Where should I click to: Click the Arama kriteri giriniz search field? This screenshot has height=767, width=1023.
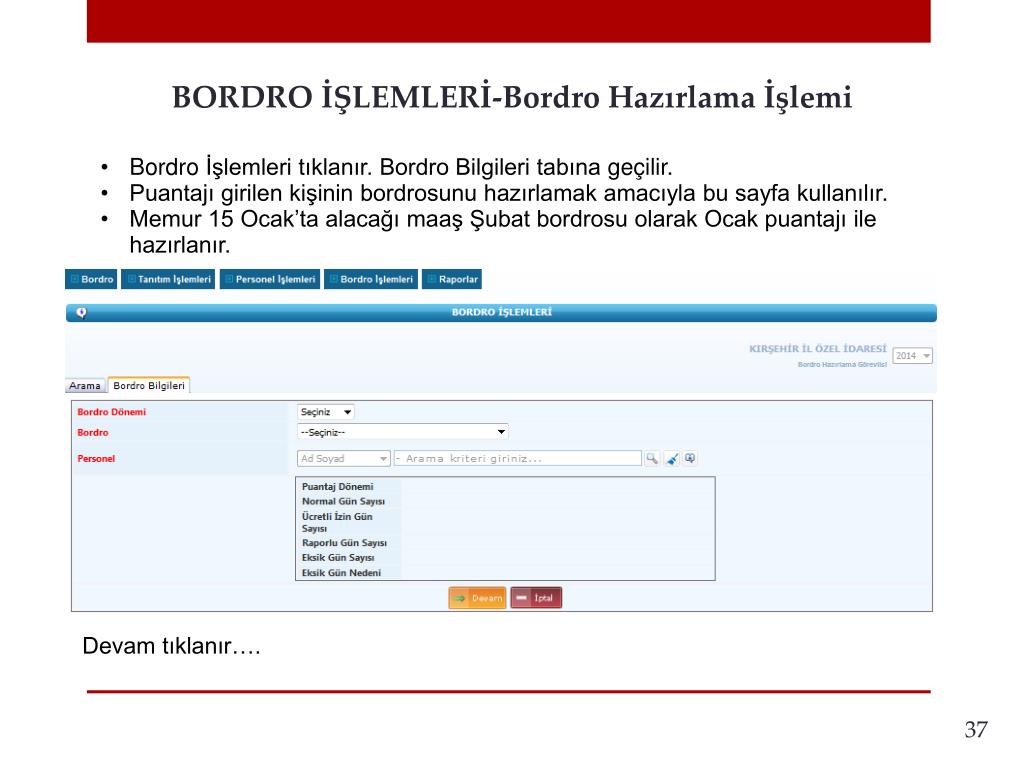point(518,459)
